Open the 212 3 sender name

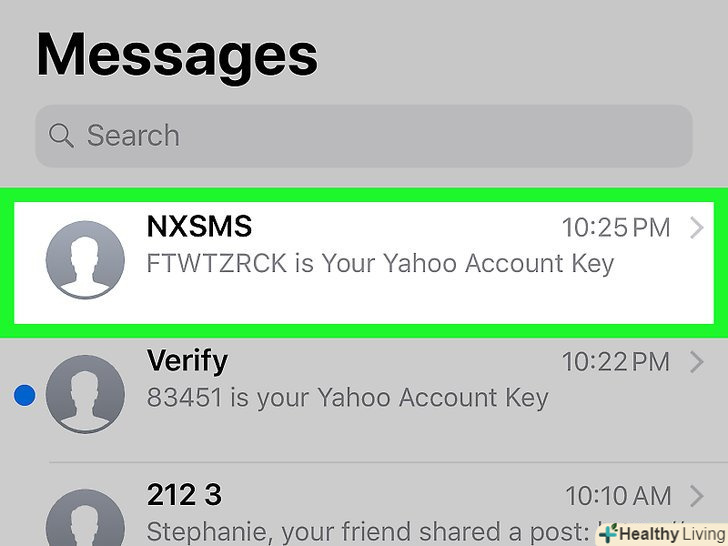184,494
